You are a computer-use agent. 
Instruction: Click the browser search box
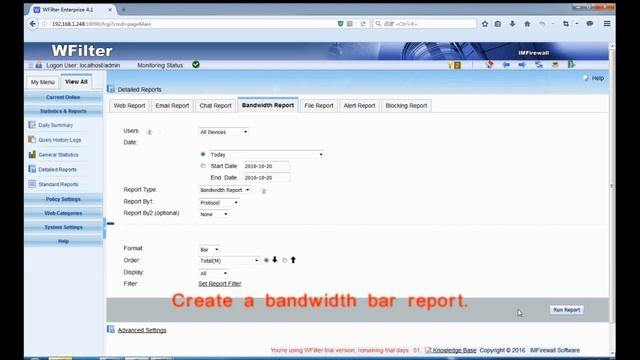pos(424,24)
